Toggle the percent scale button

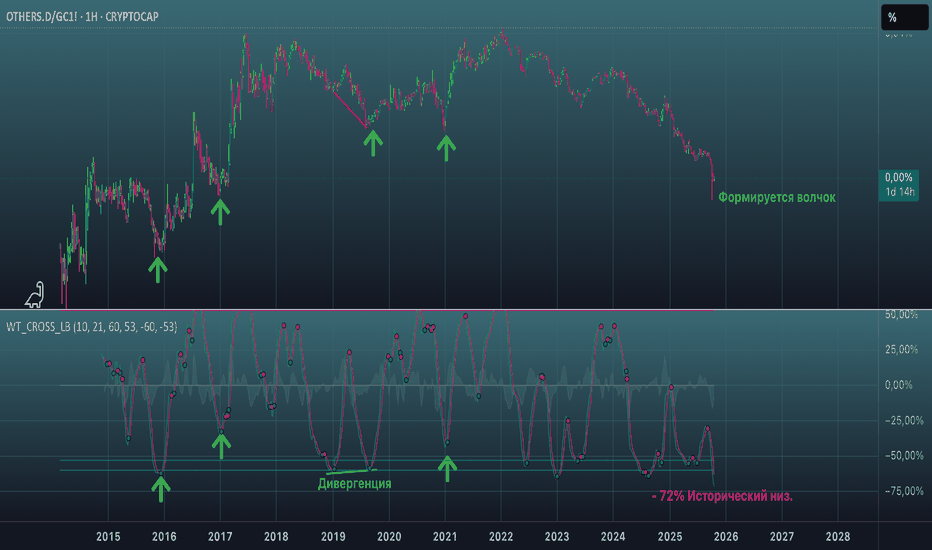point(904,17)
